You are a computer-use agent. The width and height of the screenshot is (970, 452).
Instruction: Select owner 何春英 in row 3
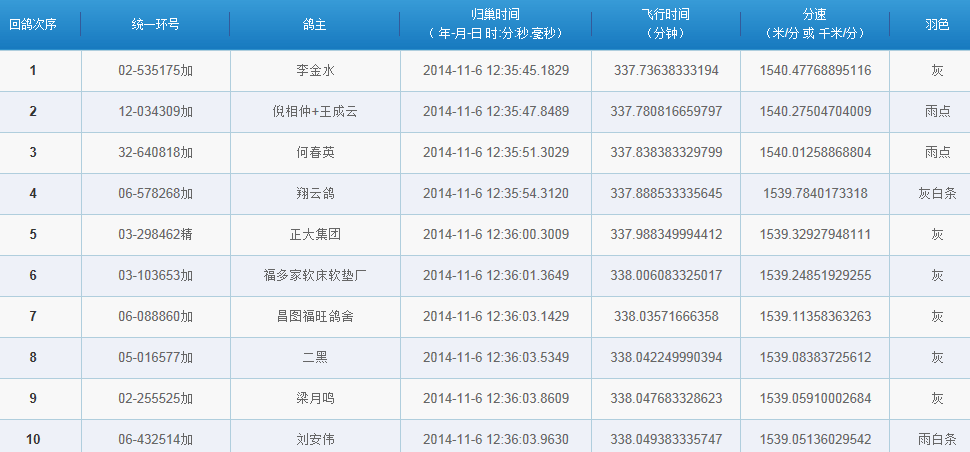315,153
